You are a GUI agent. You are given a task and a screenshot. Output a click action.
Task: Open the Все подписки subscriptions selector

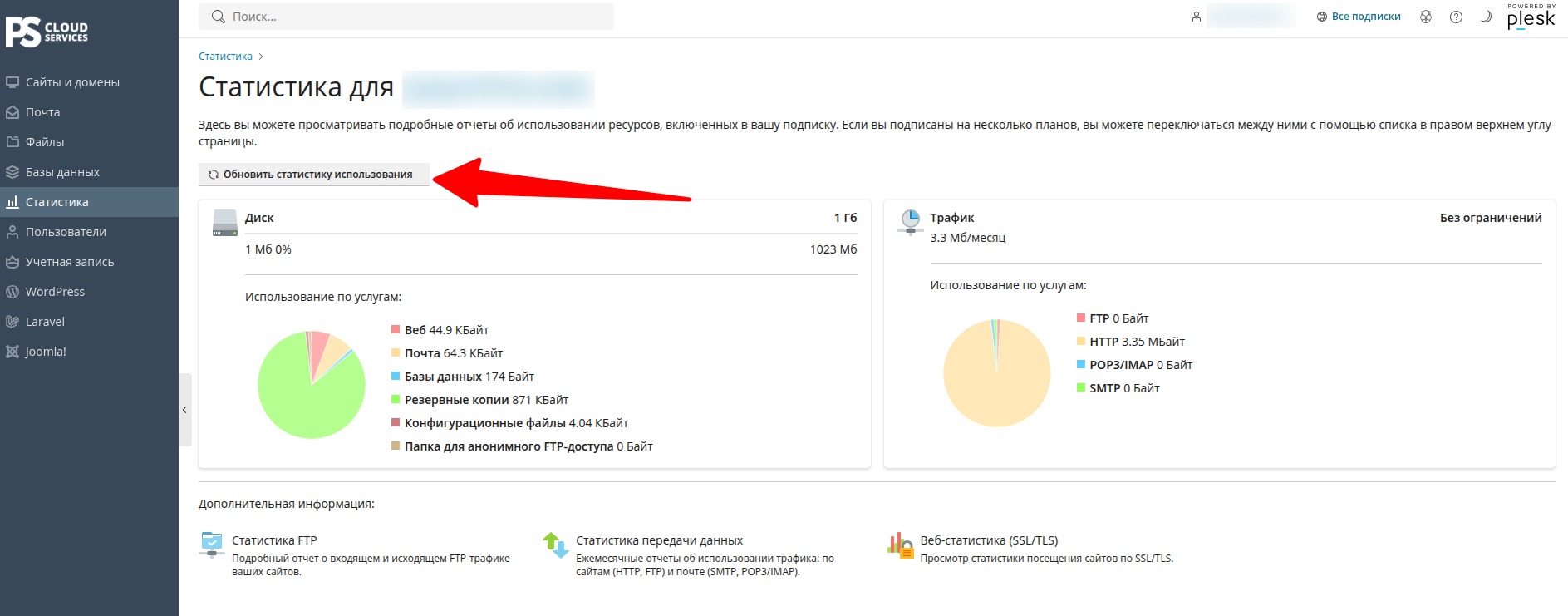(1359, 17)
